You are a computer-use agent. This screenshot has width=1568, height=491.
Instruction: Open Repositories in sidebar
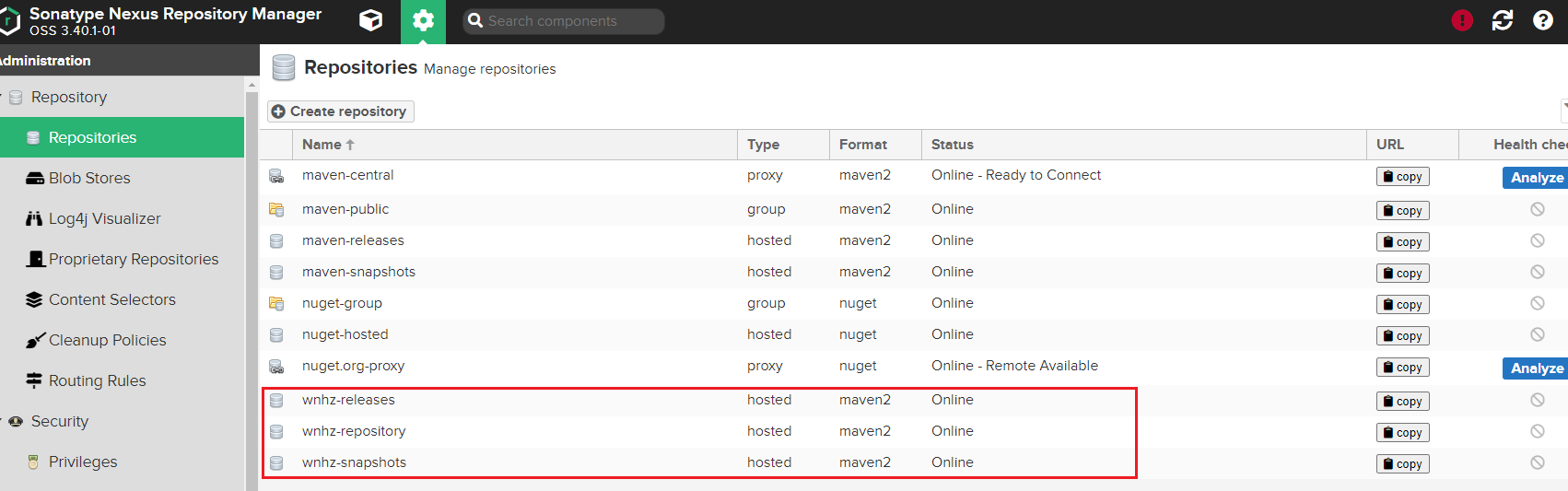pyautogui.click(x=122, y=137)
